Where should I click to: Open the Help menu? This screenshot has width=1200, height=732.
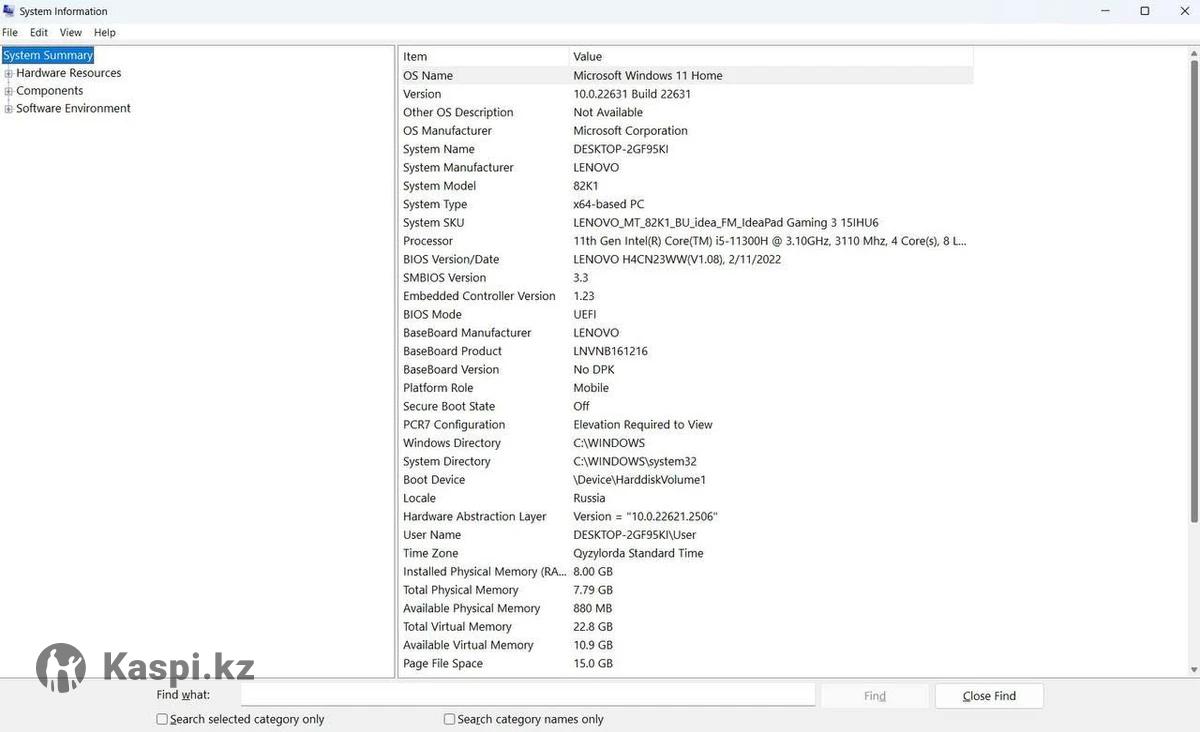coord(105,33)
